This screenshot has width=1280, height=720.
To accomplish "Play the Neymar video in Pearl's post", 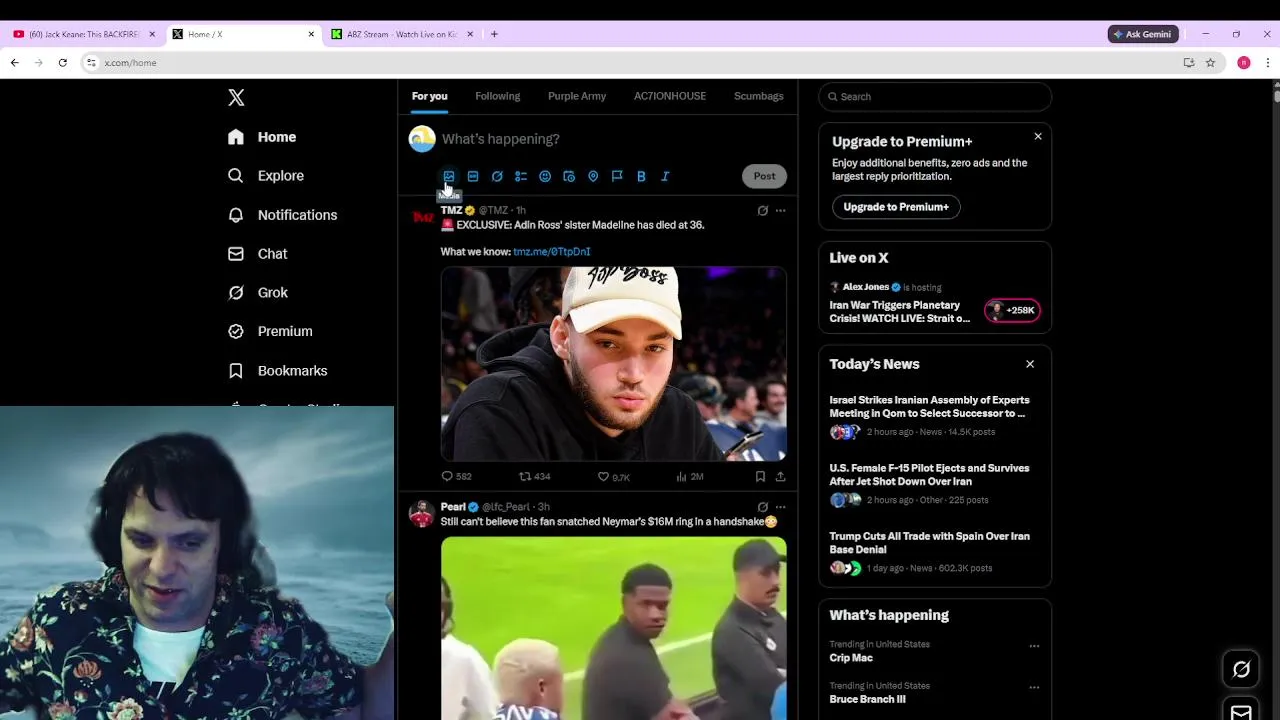I will click(x=613, y=628).
